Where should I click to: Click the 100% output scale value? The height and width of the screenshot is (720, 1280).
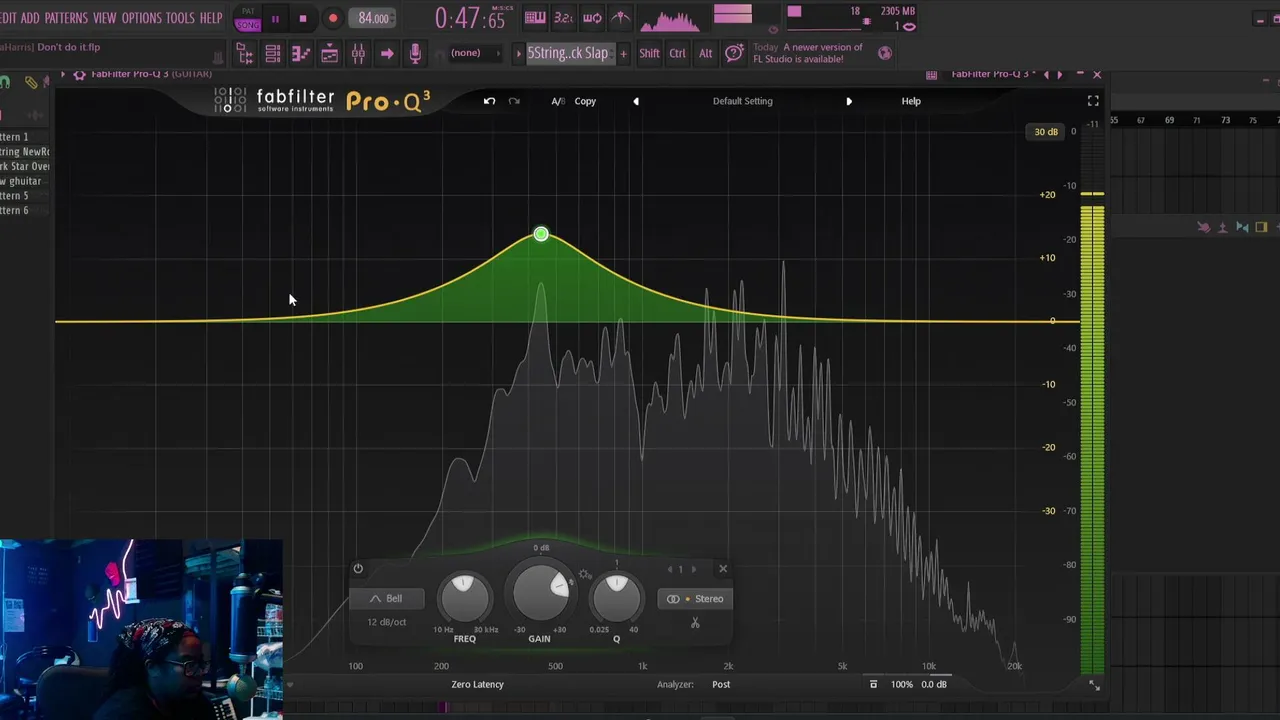[x=902, y=685]
